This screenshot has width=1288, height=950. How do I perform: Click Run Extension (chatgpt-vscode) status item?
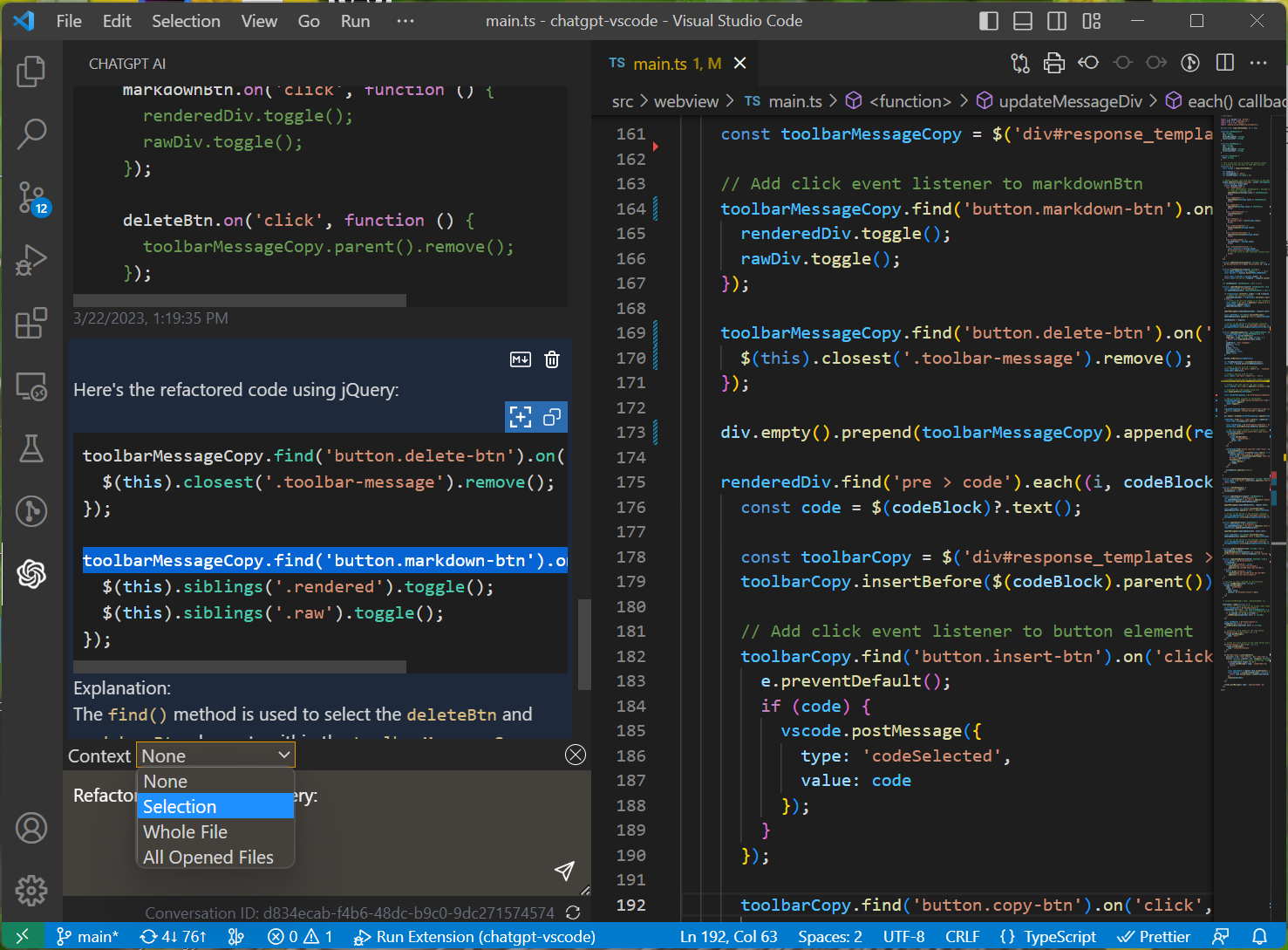474,937
